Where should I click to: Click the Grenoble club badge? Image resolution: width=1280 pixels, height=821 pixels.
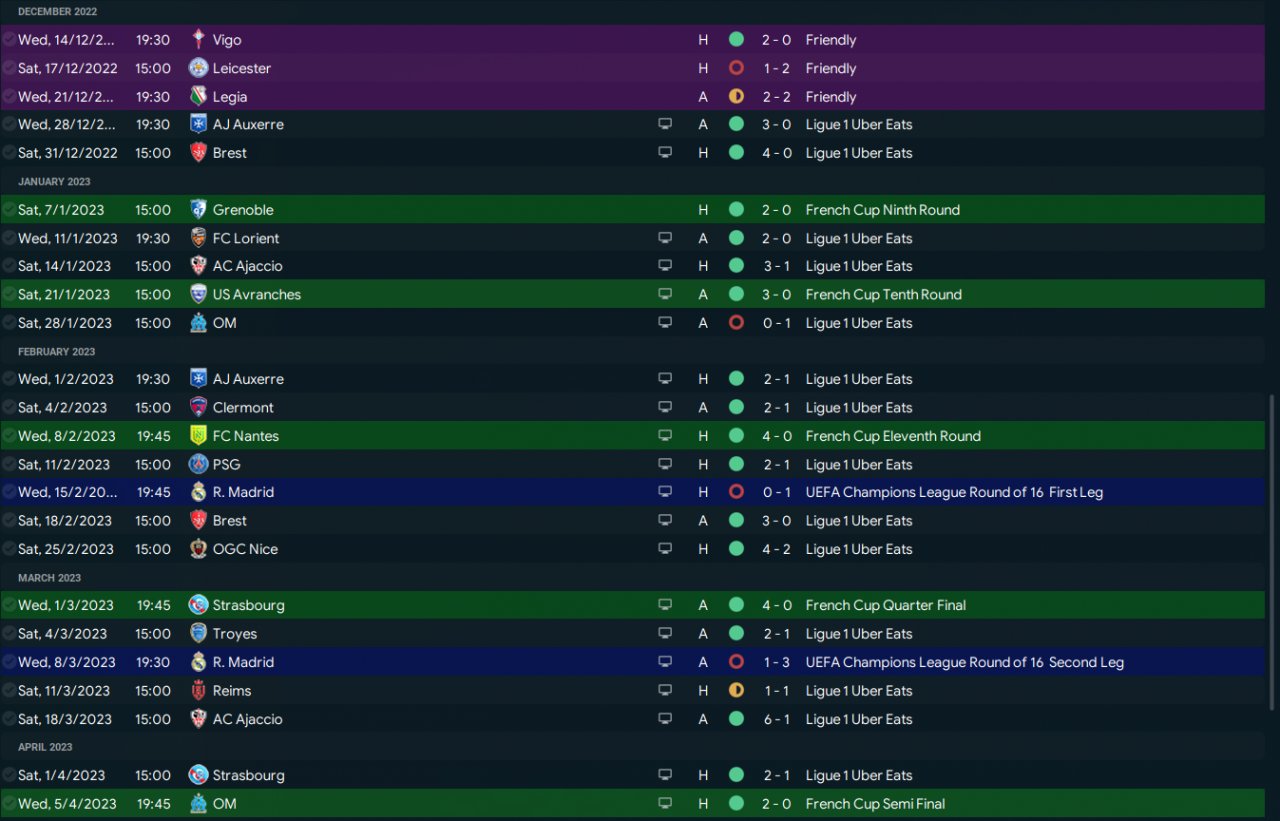[198, 210]
